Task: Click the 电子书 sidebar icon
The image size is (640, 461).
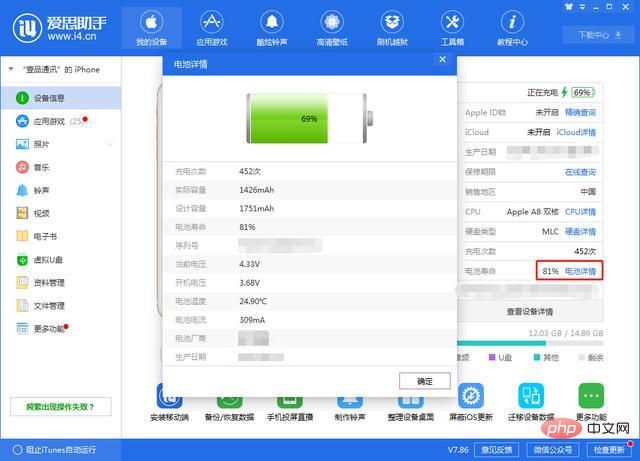Action: pos(22,236)
